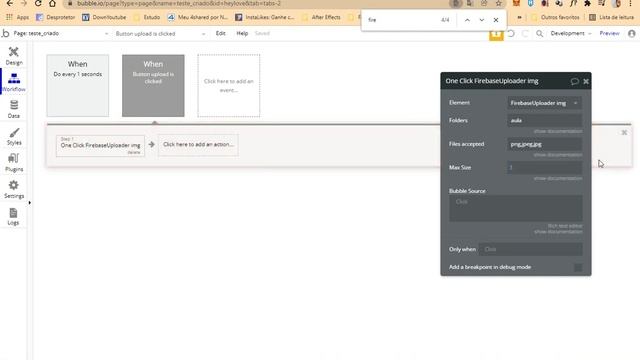
Task: Open the Button upload is clicked event dropdown
Action: [x=160, y=33]
